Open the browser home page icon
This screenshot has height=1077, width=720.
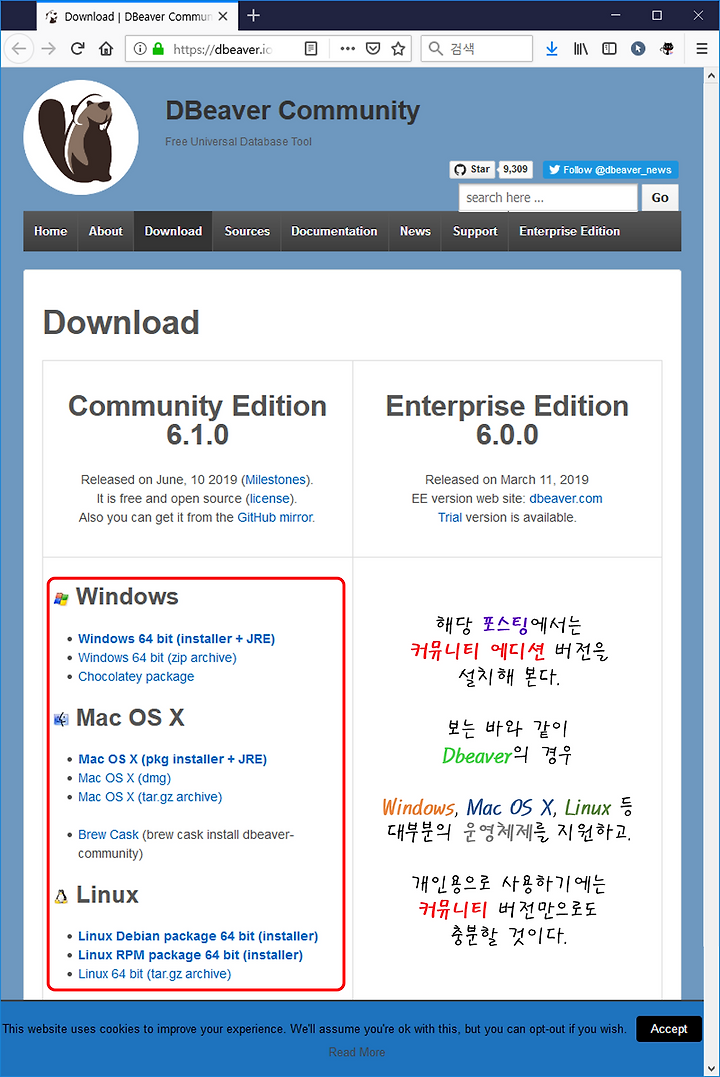click(x=106, y=49)
